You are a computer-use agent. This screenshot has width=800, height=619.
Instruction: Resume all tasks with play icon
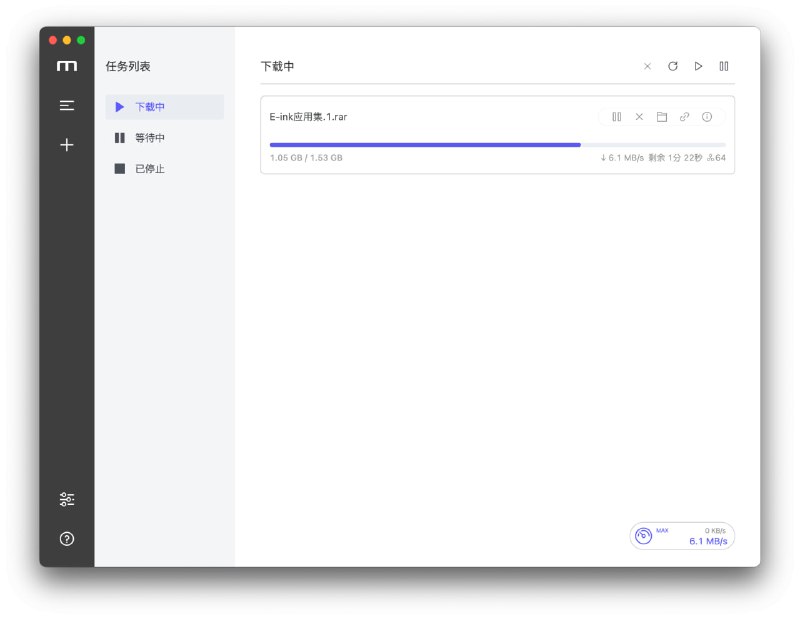(698, 66)
